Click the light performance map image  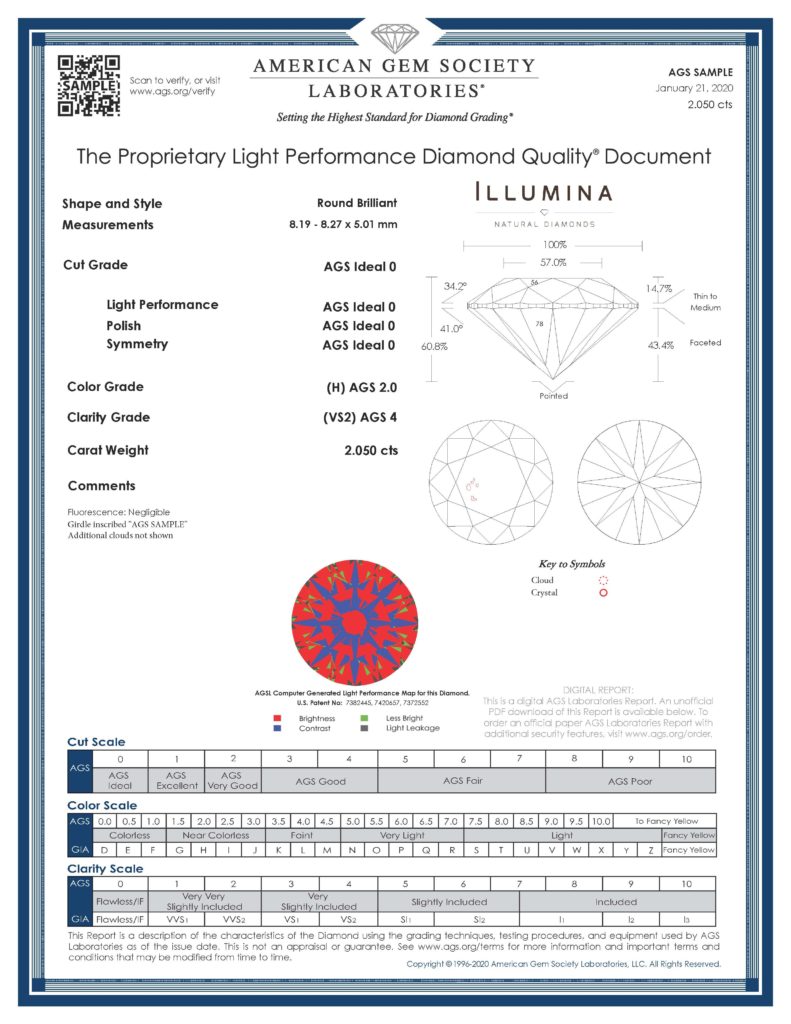pyautogui.click(x=354, y=622)
